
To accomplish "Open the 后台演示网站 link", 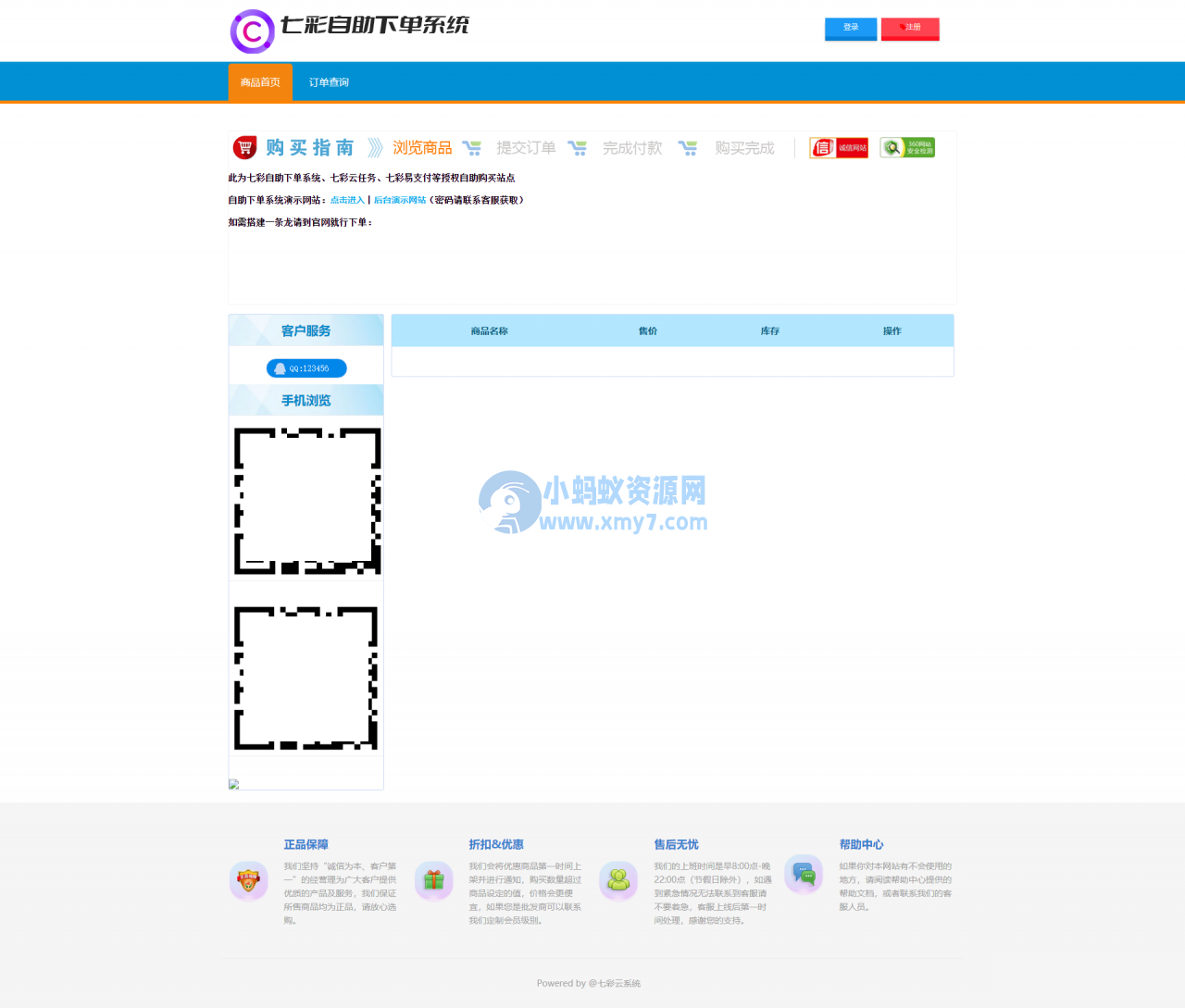I will [x=400, y=200].
